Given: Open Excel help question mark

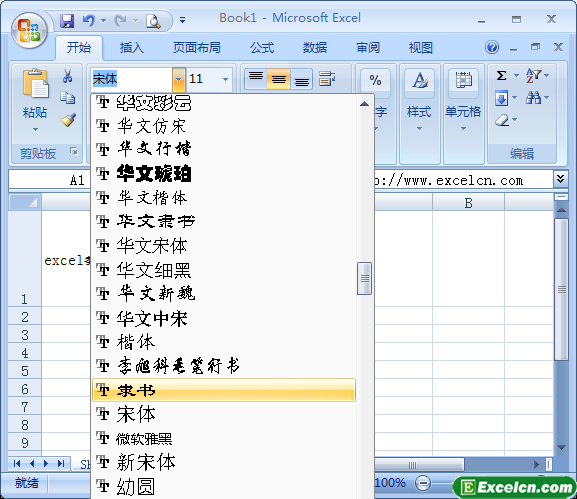Looking at the screenshot, I should point(492,47).
